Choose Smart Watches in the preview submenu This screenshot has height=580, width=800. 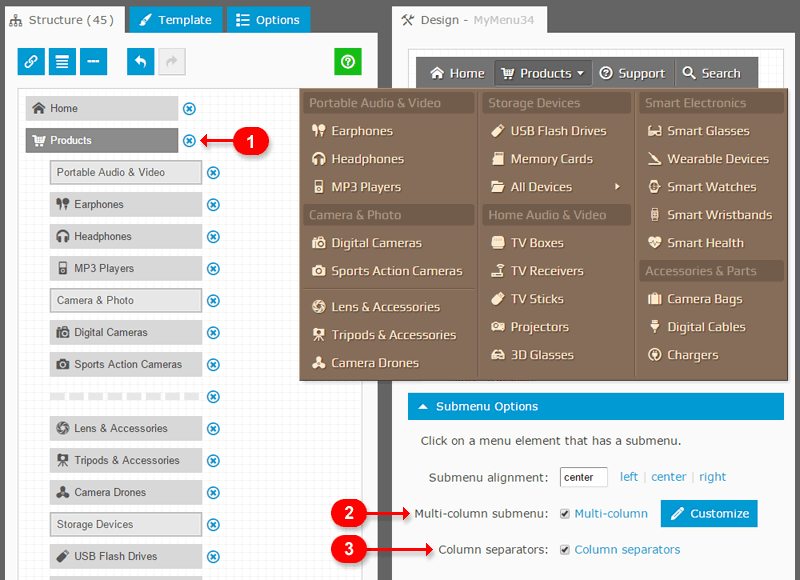(x=710, y=187)
